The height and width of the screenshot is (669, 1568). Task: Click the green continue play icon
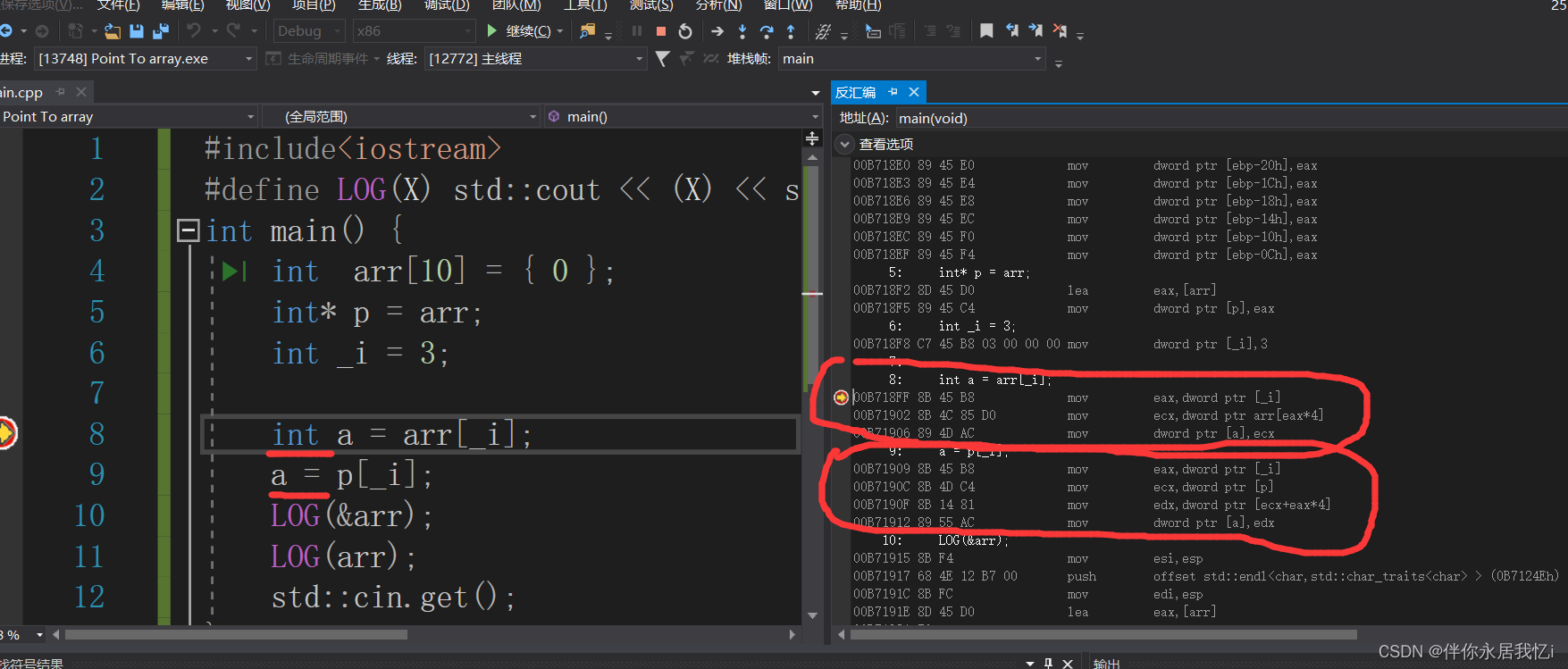491,30
